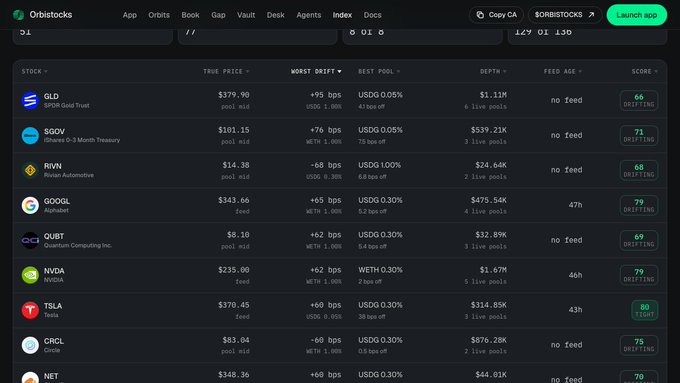This screenshot has height=383, width=680.
Task: Click the NVDA NVIDIA logo
Action: pos(30,275)
